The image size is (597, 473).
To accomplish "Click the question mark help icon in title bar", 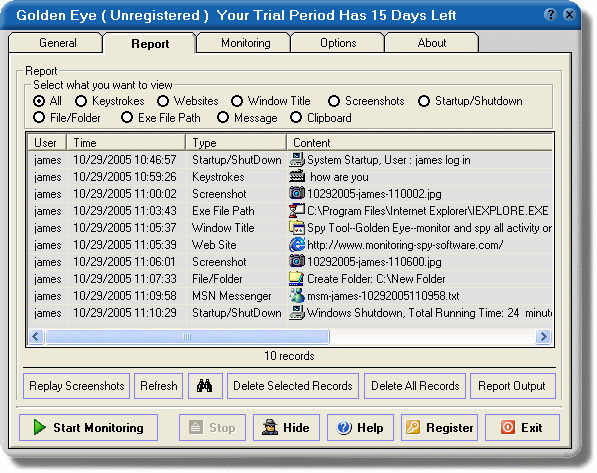I will pyautogui.click(x=550, y=15).
